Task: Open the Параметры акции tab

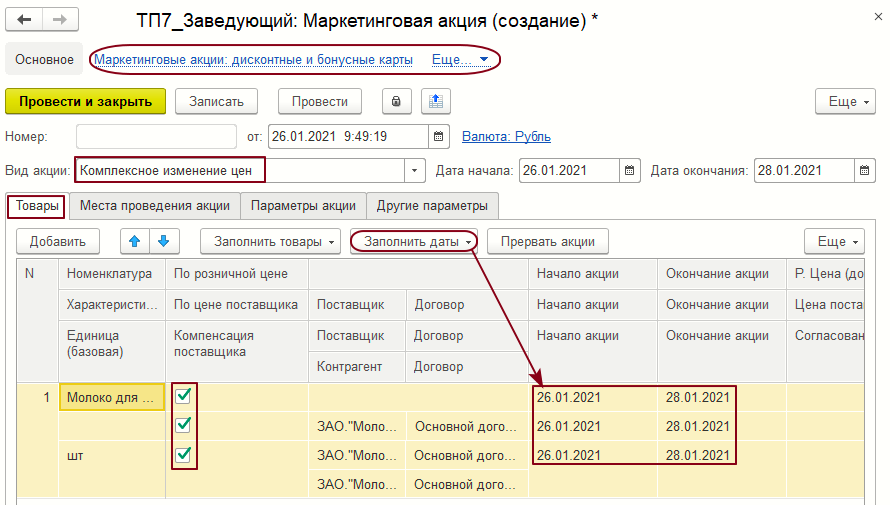Action: (x=303, y=206)
